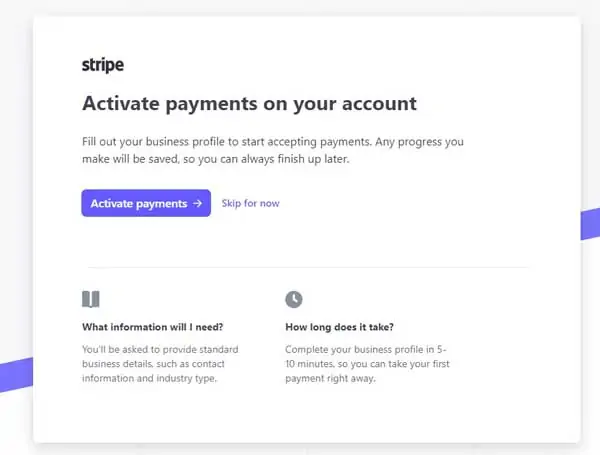Click the horizontal divider line in the card
The image size is (600, 455).
(308, 267)
